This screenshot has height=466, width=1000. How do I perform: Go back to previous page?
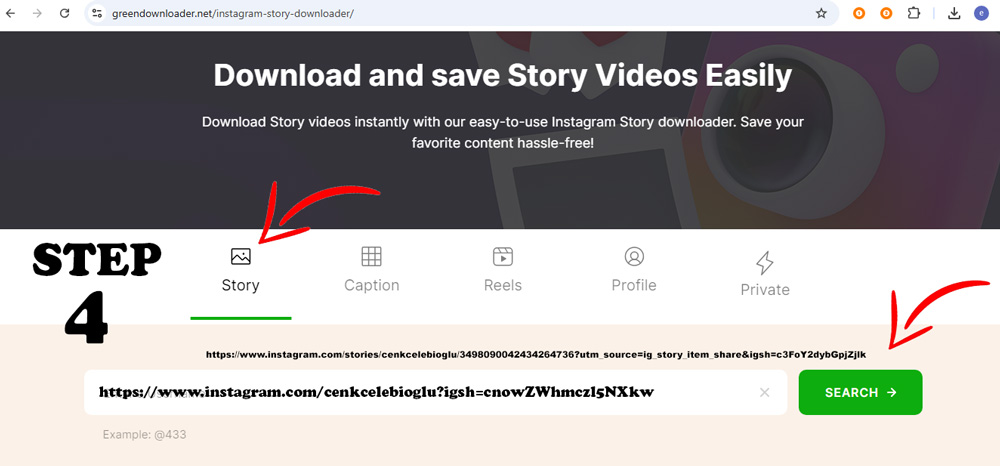click(10, 13)
